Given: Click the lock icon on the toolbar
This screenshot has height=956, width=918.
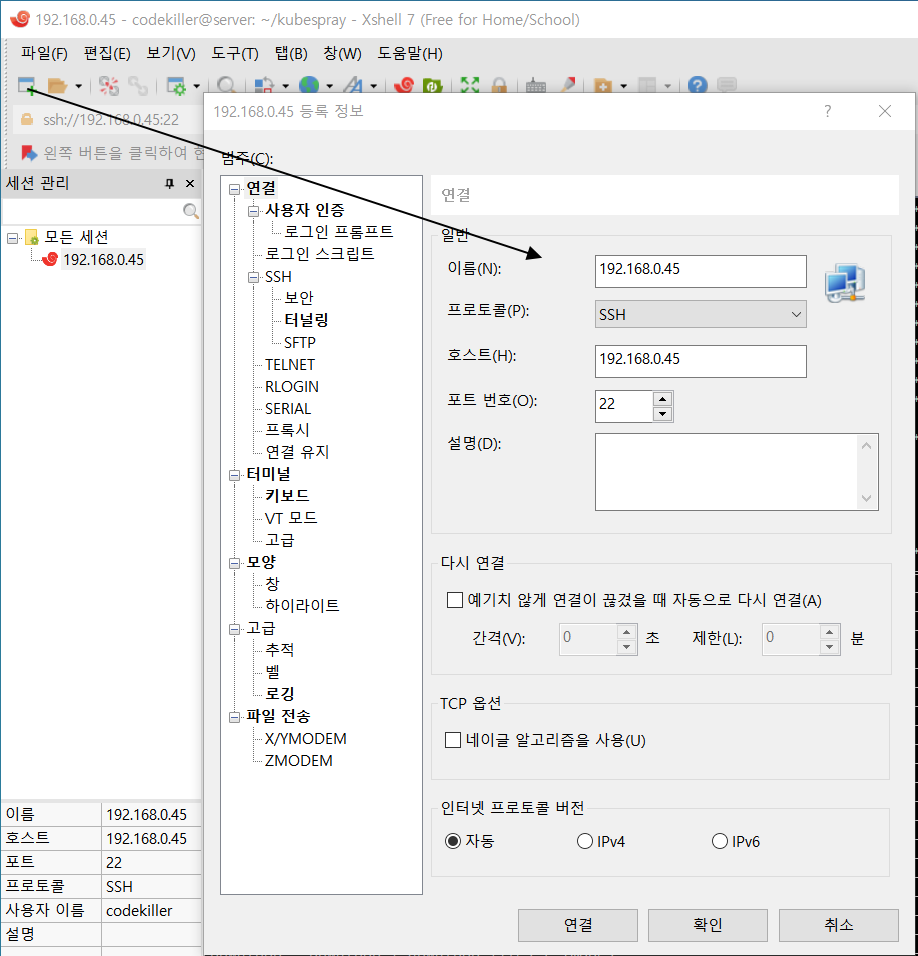Looking at the screenshot, I should (499, 87).
